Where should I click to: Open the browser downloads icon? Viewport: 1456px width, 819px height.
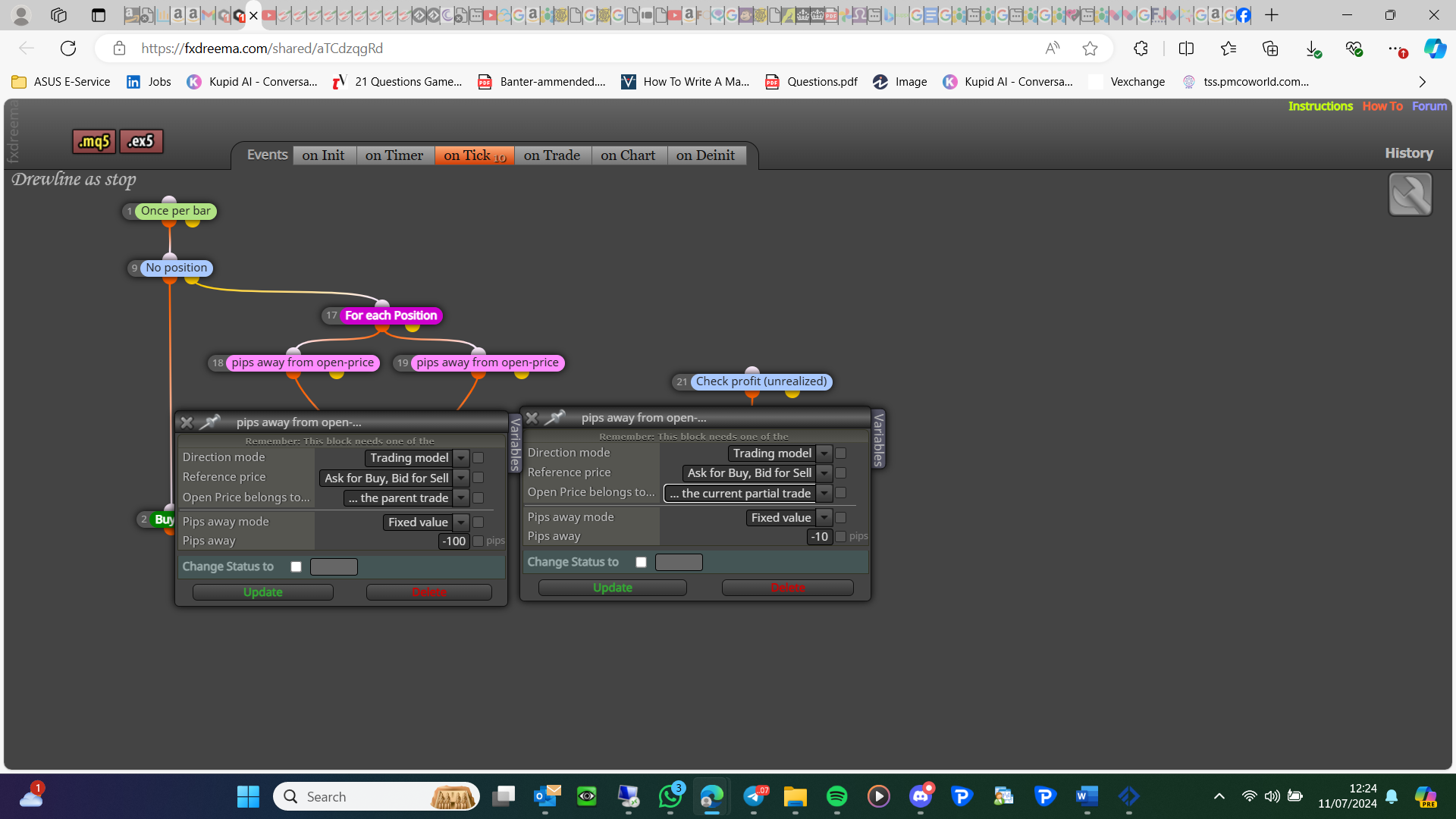1313,49
